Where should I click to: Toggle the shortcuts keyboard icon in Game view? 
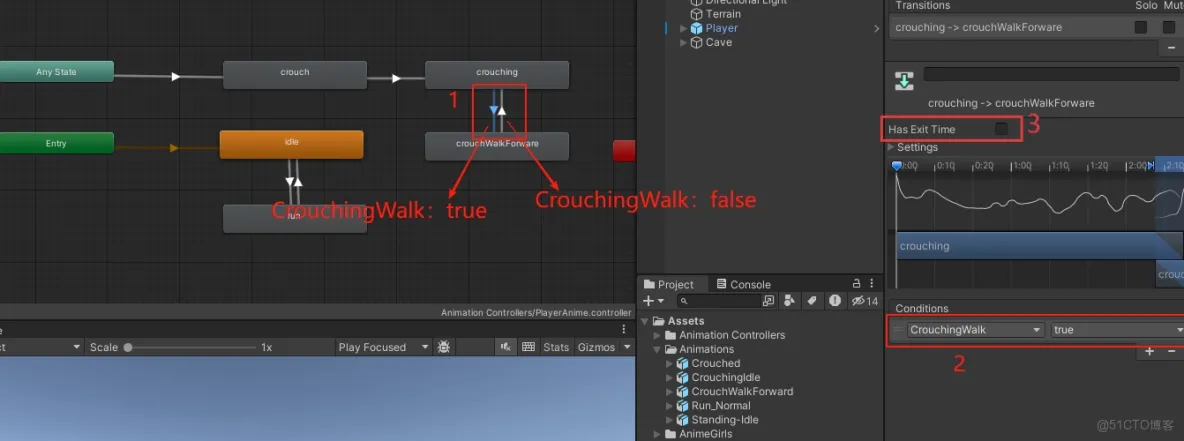click(529, 347)
